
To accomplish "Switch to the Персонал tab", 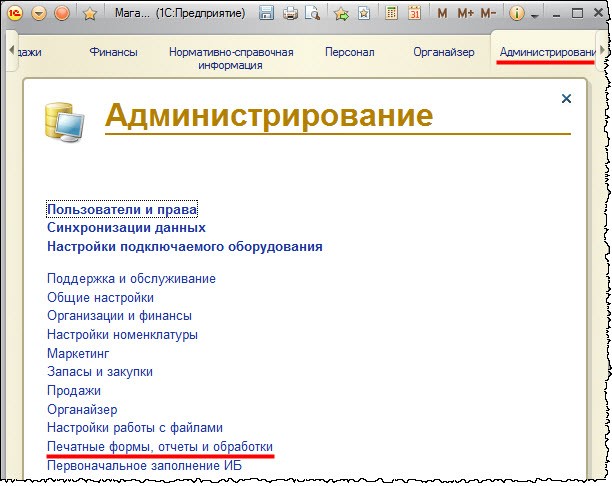I will [x=350, y=52].
